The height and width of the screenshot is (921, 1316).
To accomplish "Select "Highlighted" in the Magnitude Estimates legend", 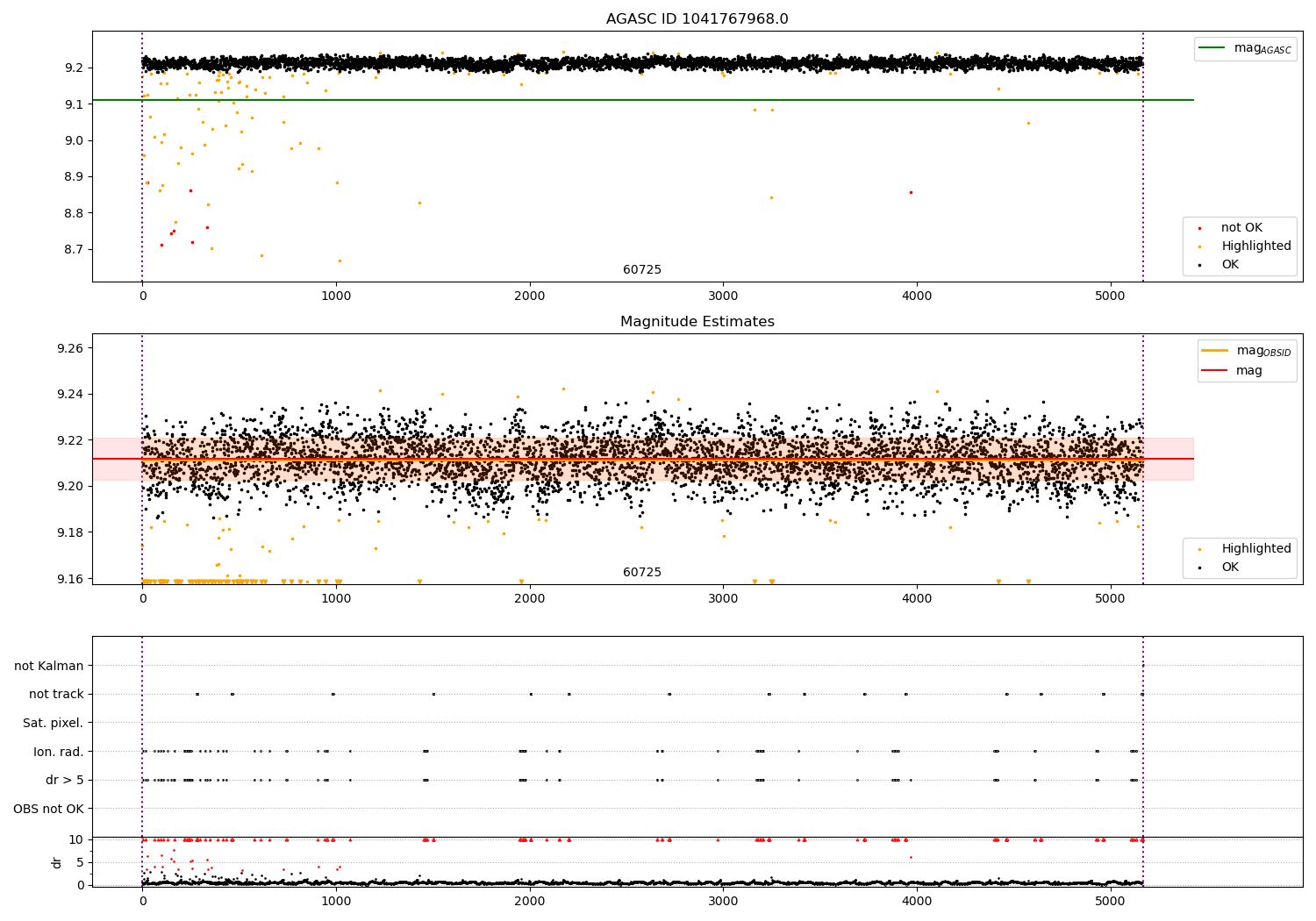I will pos(1256,549).
